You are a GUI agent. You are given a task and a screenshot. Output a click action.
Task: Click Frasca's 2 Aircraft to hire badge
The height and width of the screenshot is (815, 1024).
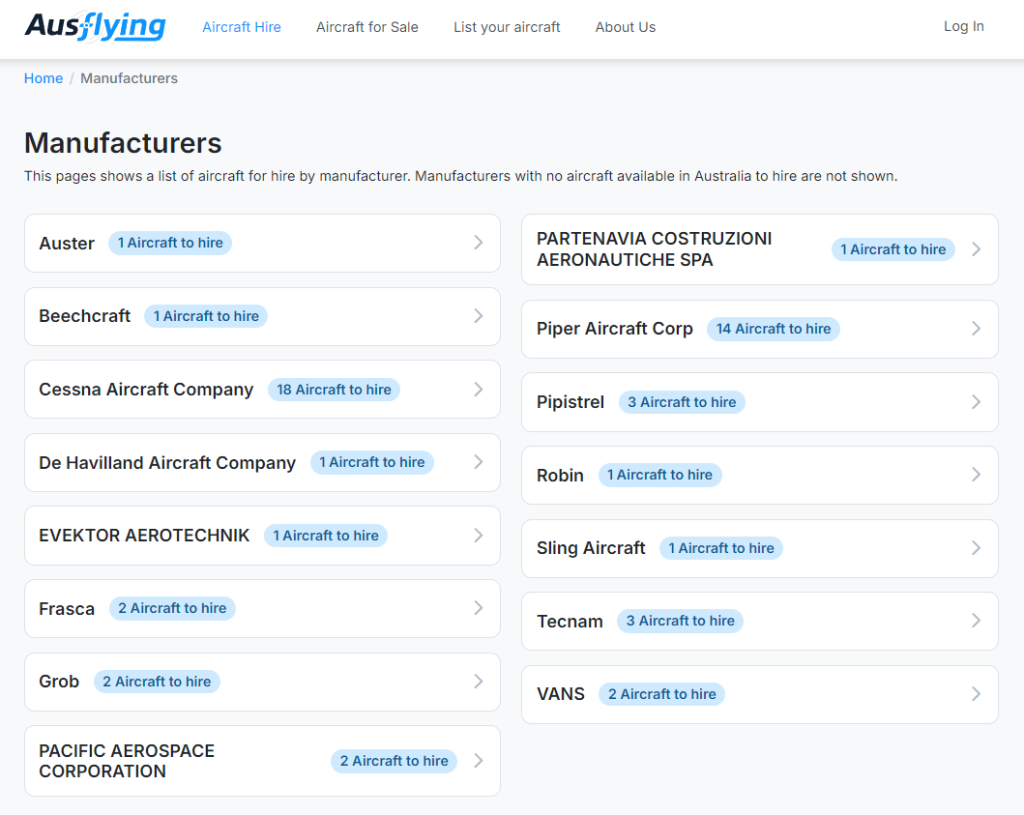172,608
